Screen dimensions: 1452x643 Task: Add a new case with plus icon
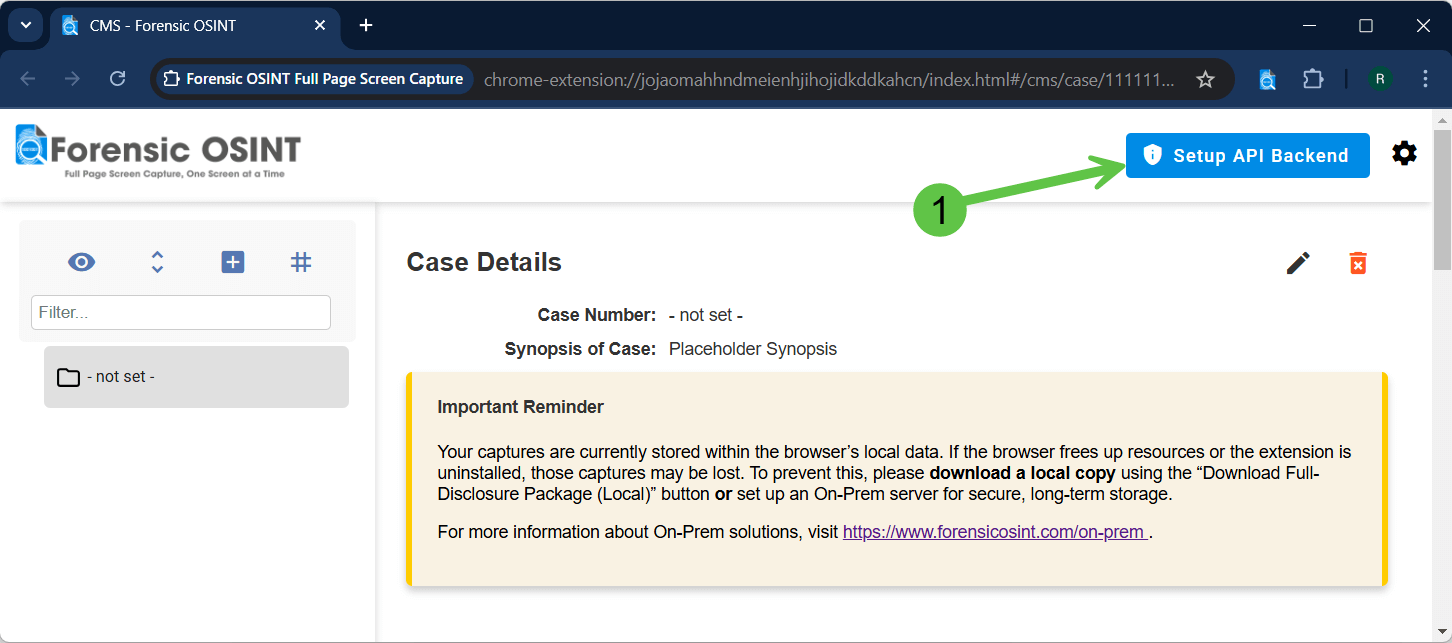pyautogui.click(x=232, y=262)
